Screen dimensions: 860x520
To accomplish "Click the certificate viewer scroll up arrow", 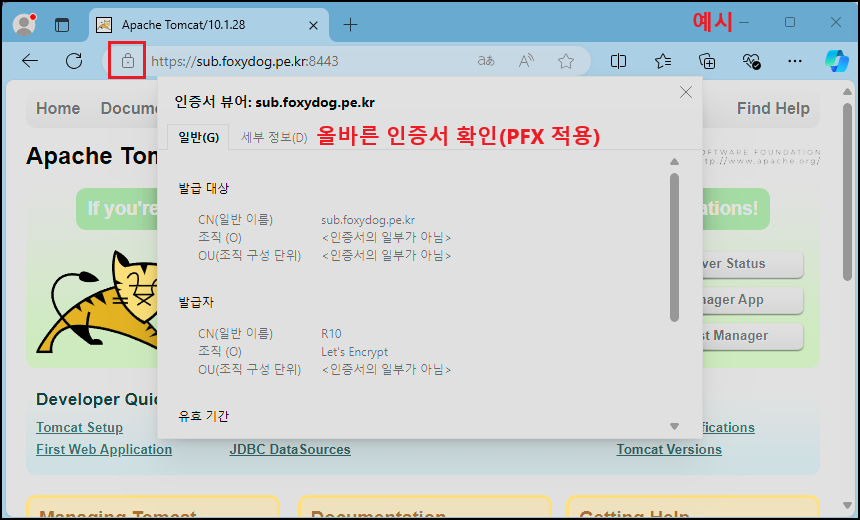I will (x=675, y=162).
